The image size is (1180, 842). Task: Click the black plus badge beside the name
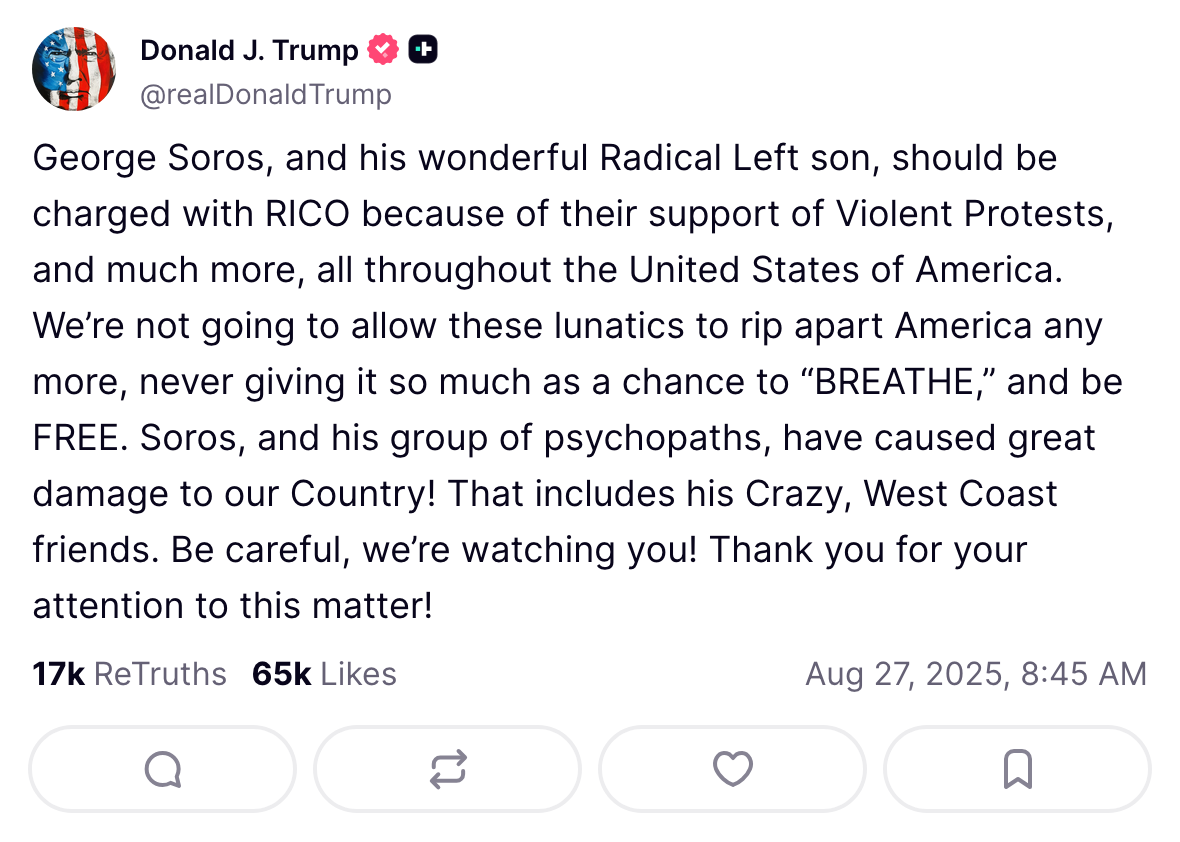click(x=423, y=49)
